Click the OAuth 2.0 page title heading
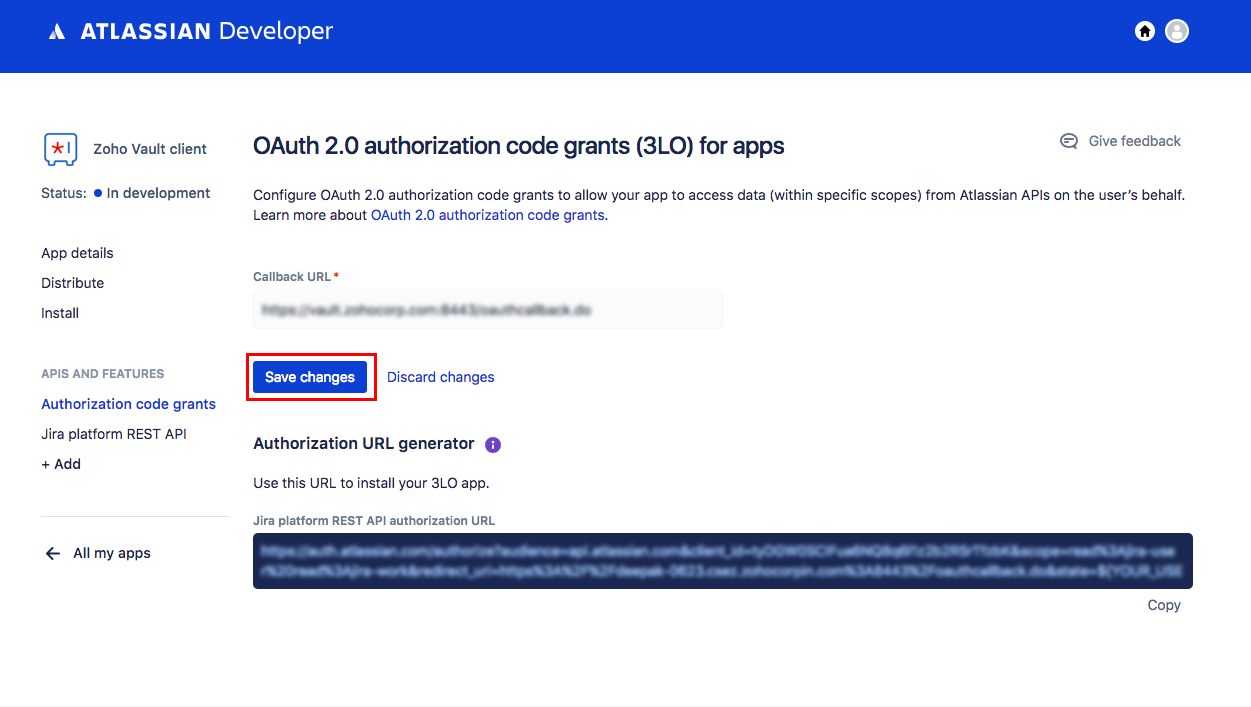The width and height of the screenshot is (1251, 707). [x=519, y=146]
